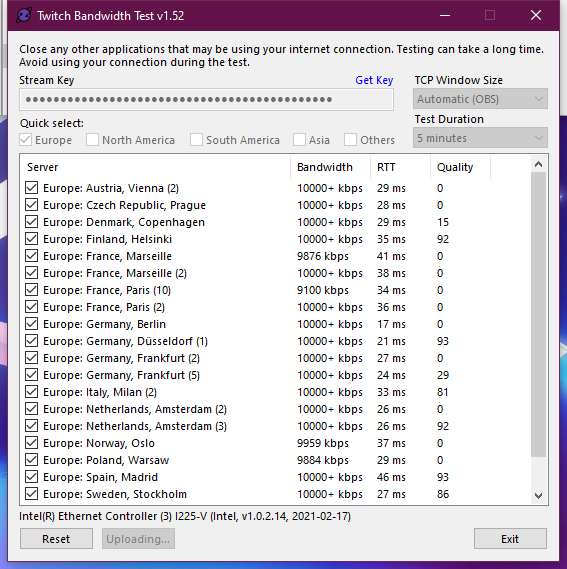Sort the list by Bandwidth column header
567x569 pixels.
coord(330,167)
